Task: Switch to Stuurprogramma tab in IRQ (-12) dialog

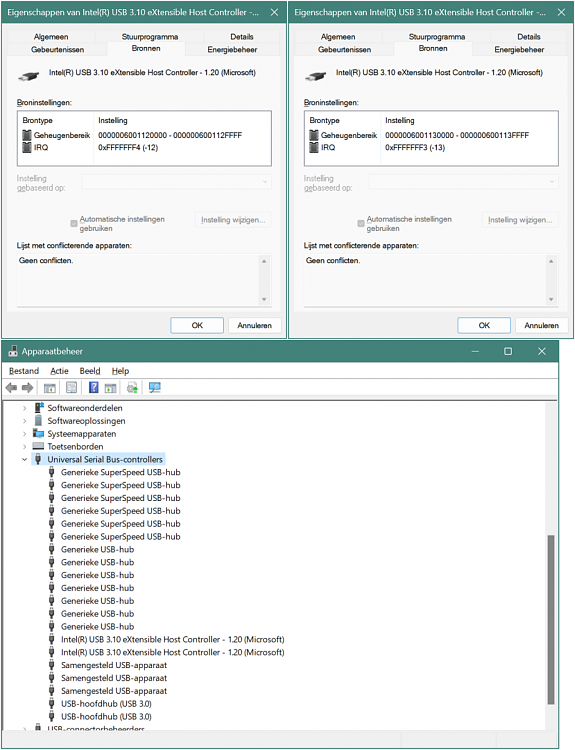Action: pos(150,36)
